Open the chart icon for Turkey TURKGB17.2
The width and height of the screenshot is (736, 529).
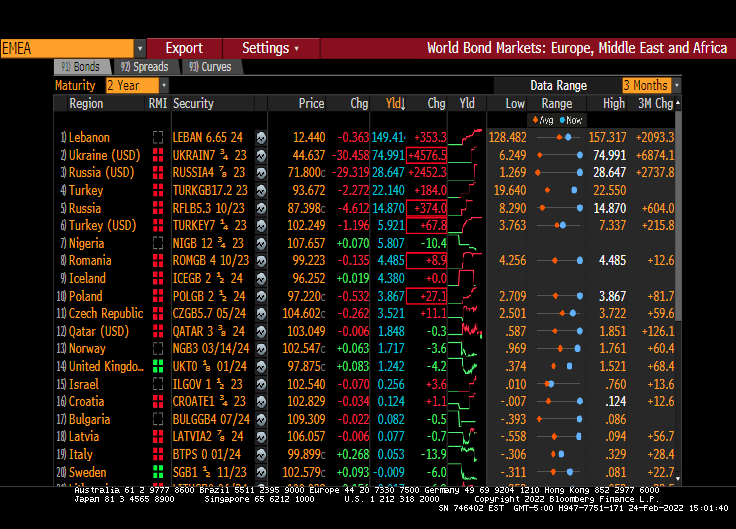click(x=261, y=190)
